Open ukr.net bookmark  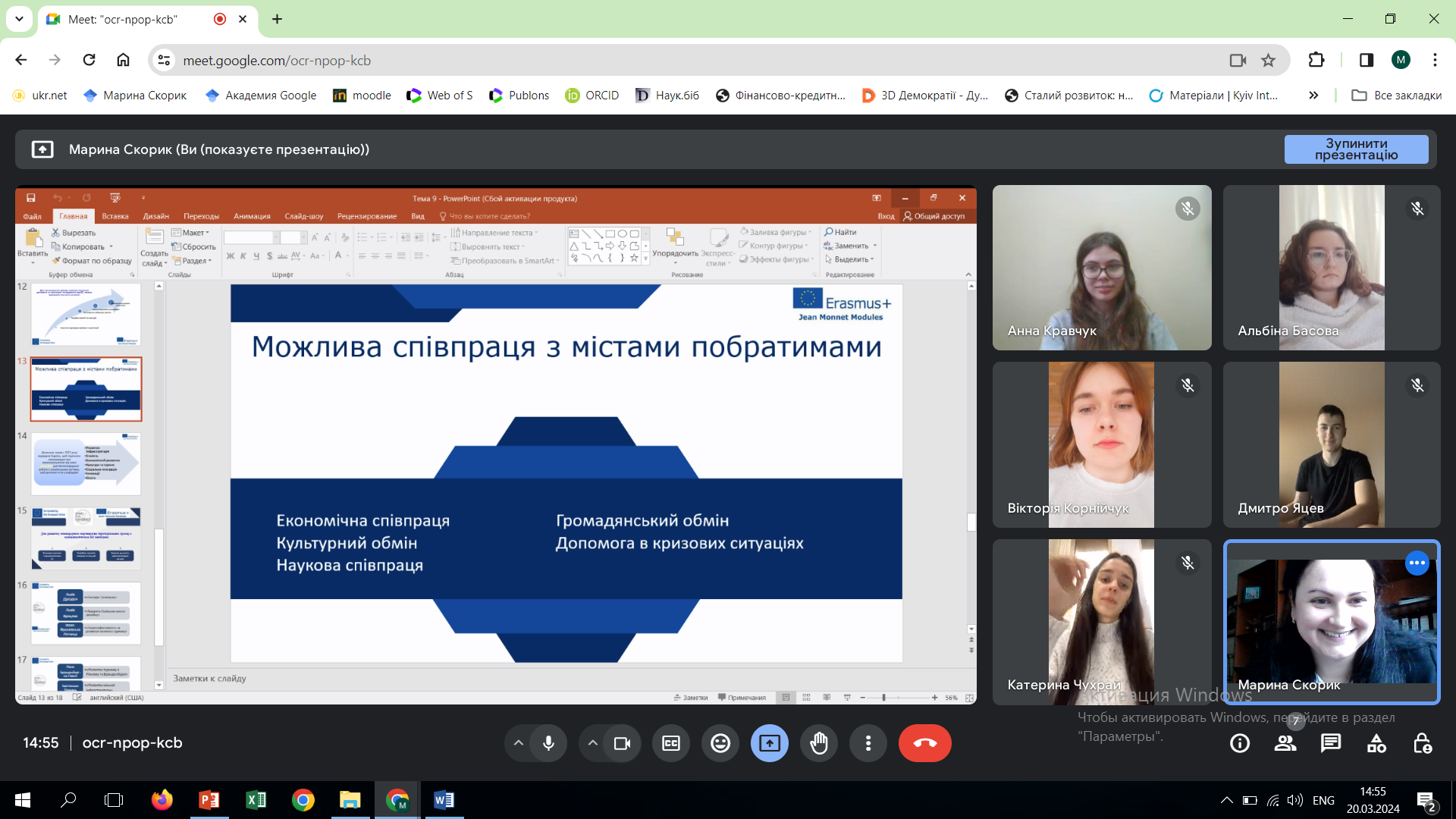click(41, 96)
